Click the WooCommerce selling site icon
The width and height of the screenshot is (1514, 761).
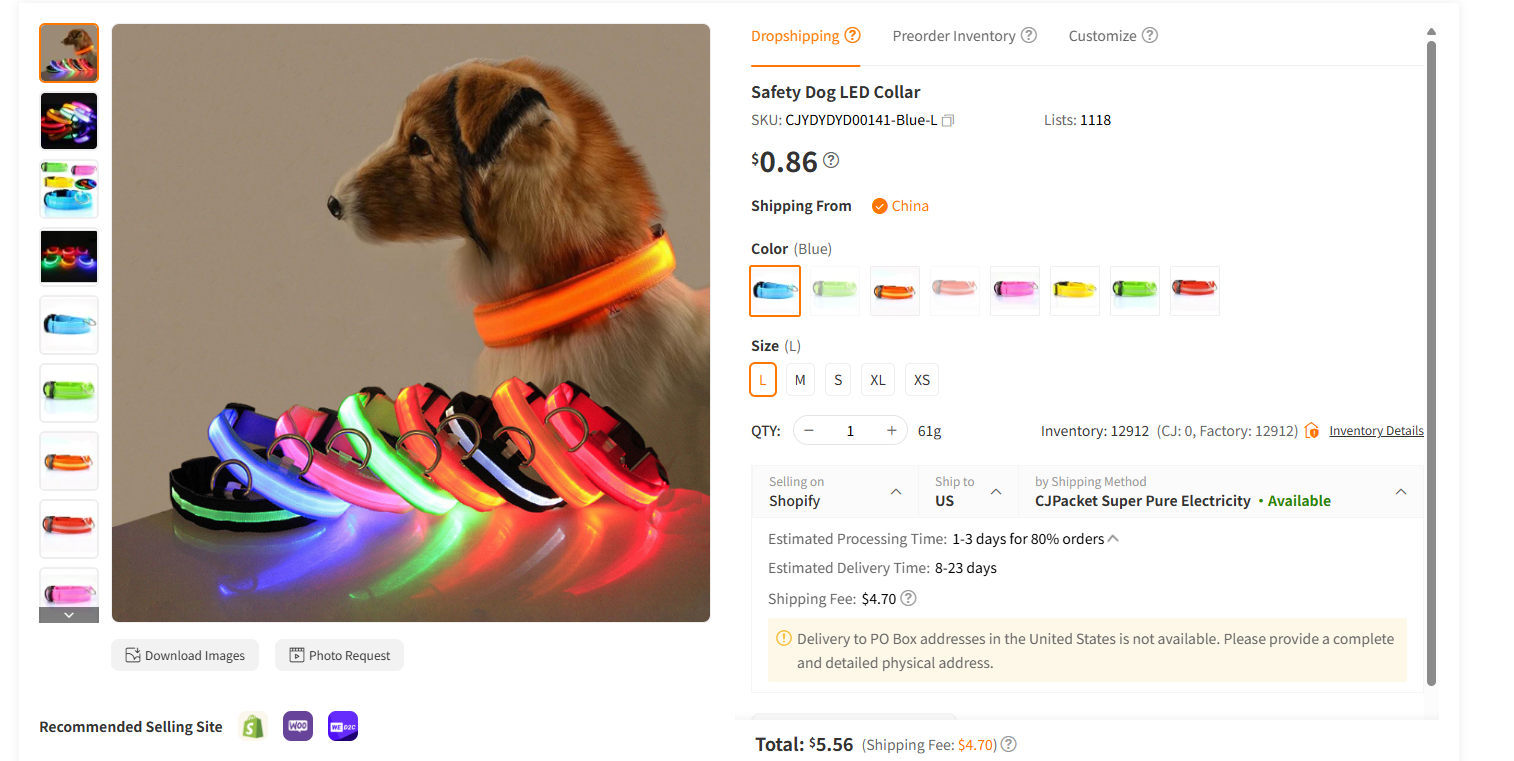pyautogui.click(x=297, y=726)
